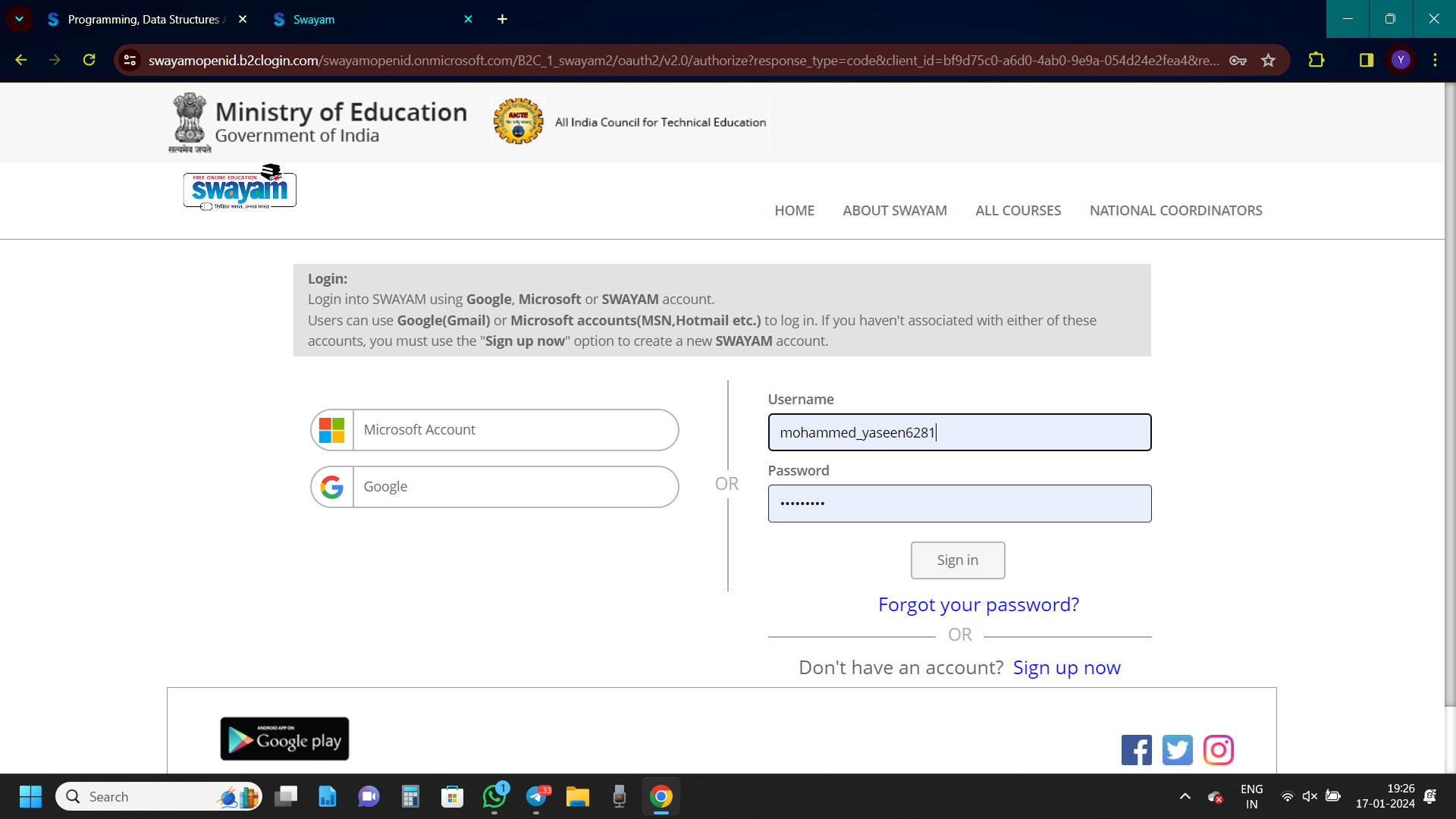The image size is (1456, 819).
Task: Focus the Password field
Action: tap(959, 504)
